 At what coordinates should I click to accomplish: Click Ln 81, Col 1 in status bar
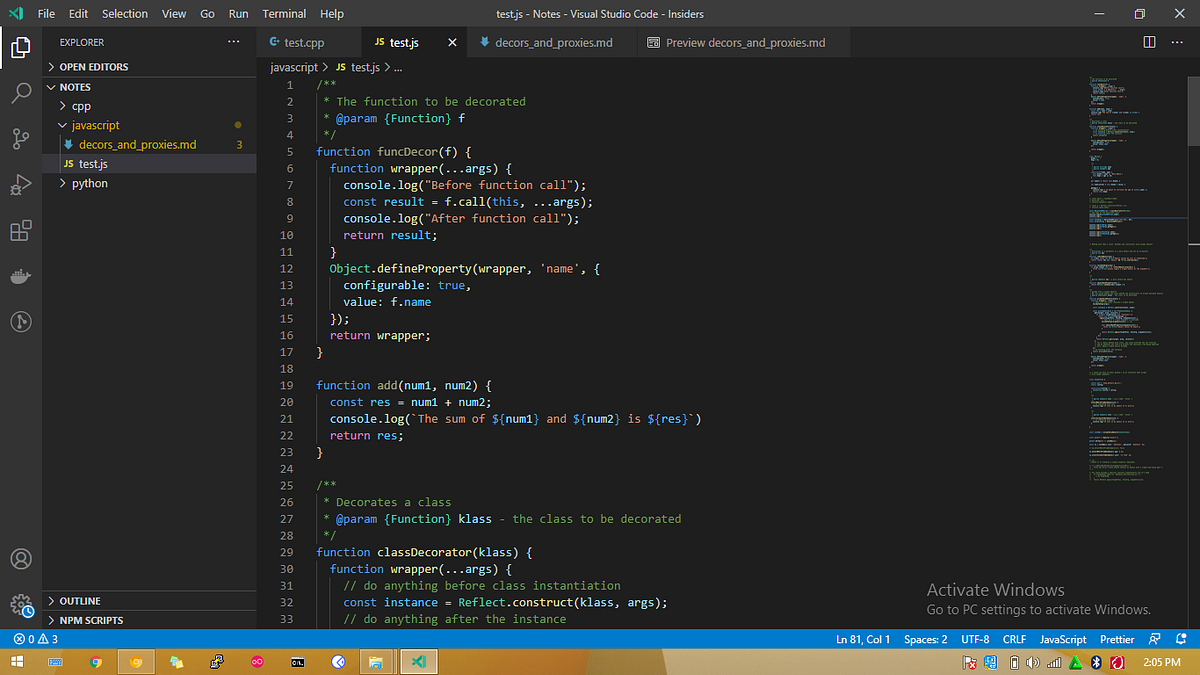(x=863, y=639)
